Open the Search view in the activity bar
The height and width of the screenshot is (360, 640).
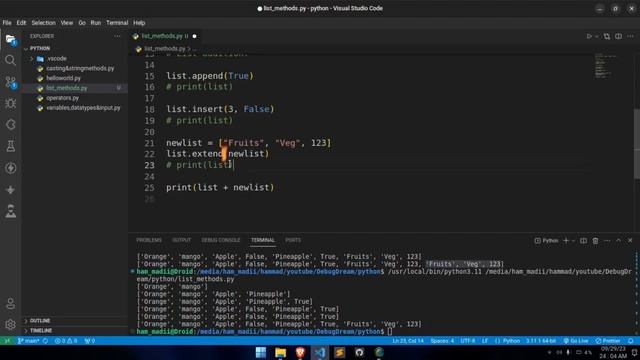coord(11,60)
